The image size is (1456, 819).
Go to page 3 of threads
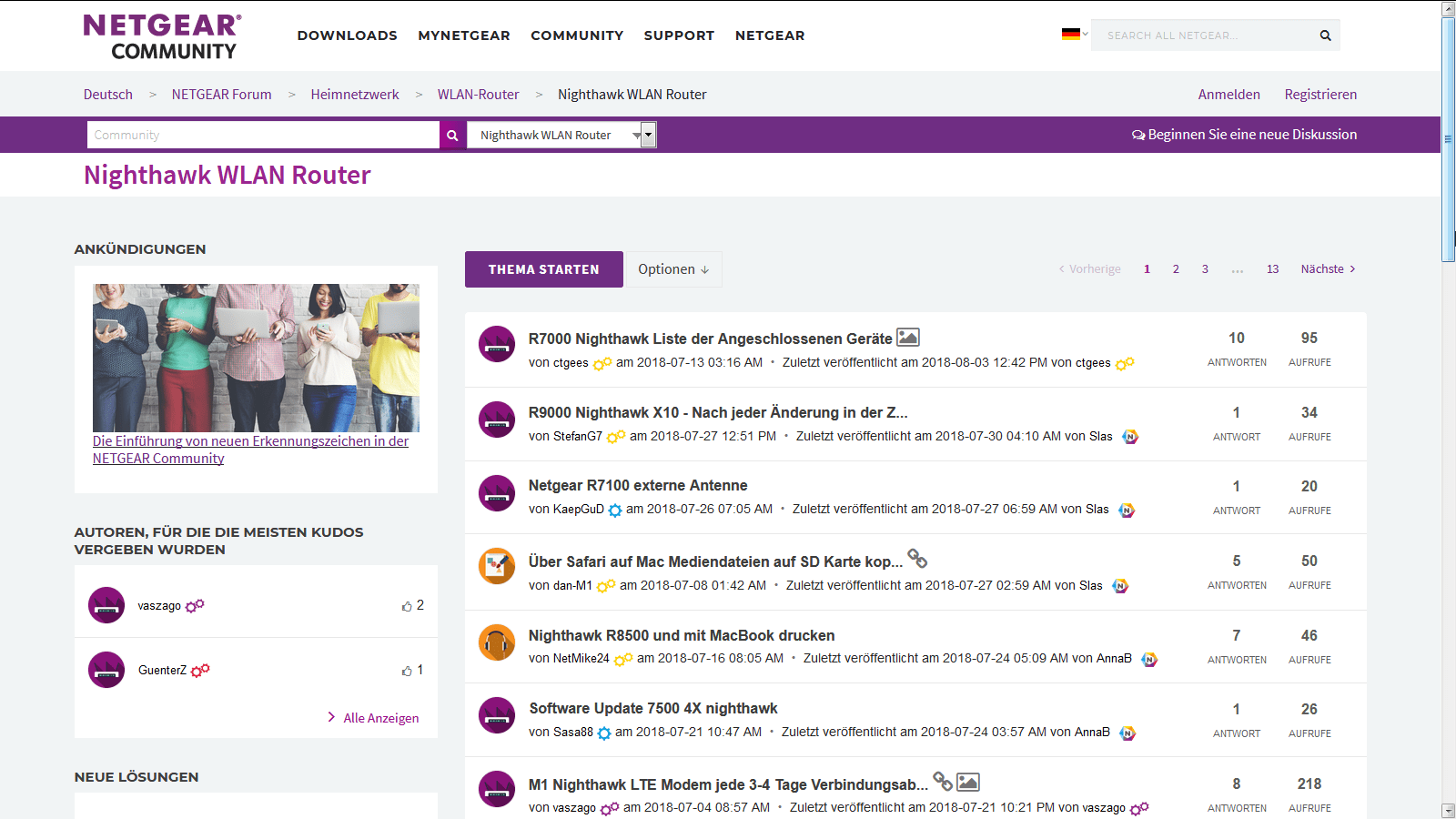(x=1205, y=269)
